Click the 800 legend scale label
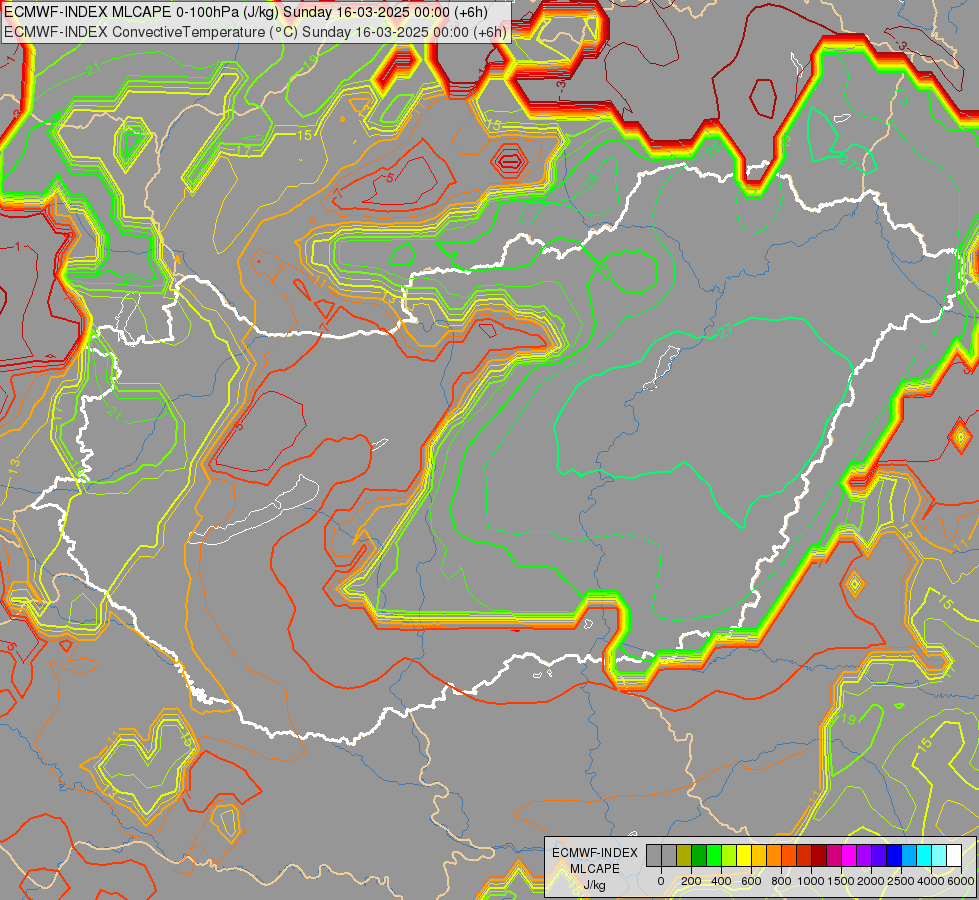The height and width of the screenshot is (900, 979). pos(781,881)
